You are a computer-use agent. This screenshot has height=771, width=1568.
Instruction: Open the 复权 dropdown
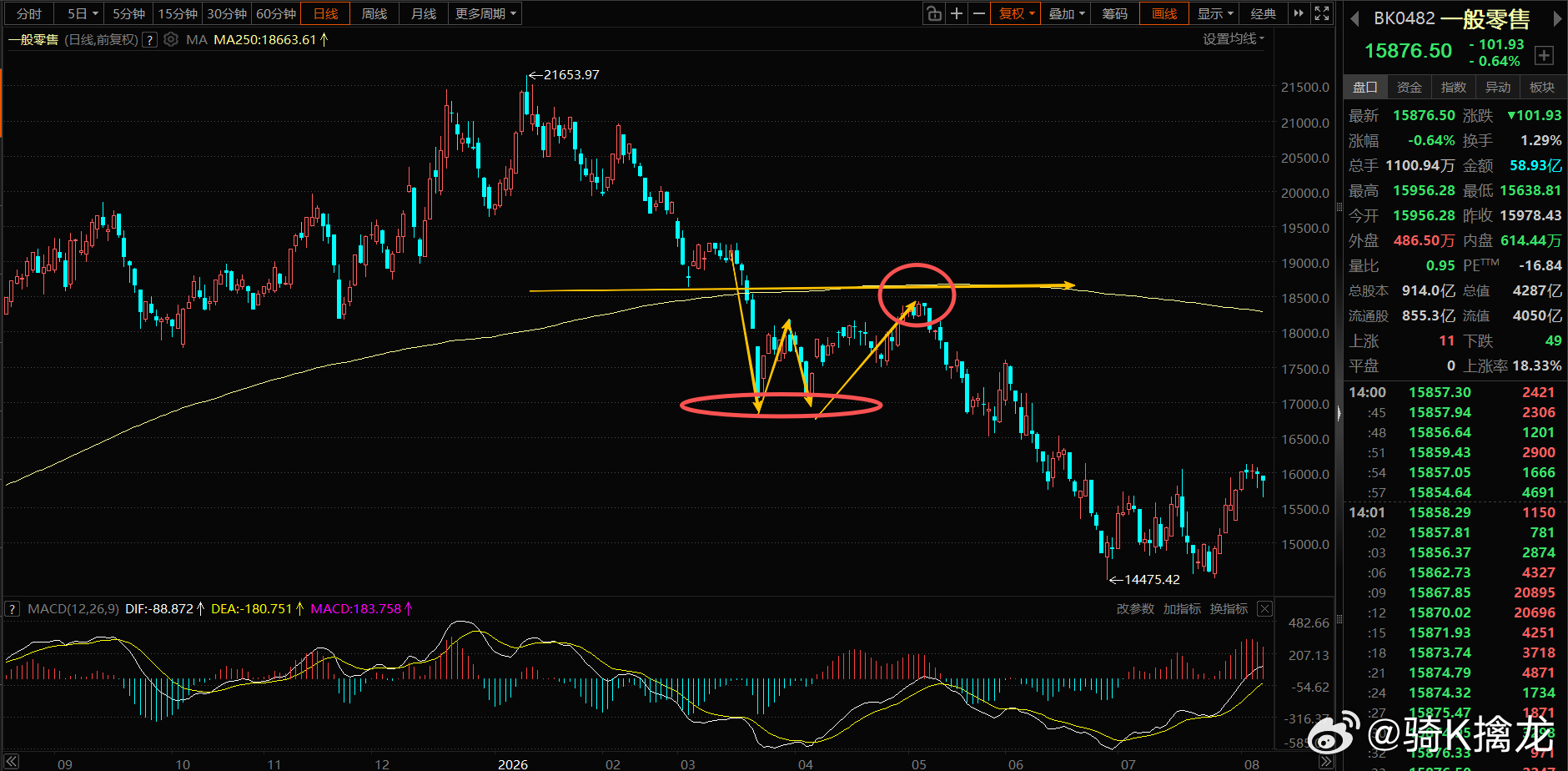[x=1016, y=13]
